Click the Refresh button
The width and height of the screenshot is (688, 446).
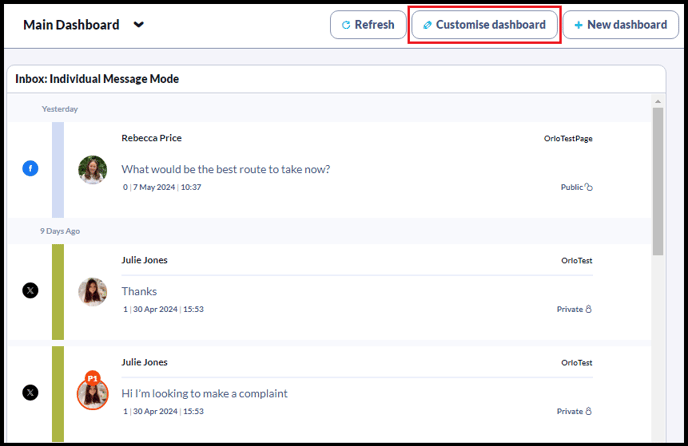coord(368,25)
